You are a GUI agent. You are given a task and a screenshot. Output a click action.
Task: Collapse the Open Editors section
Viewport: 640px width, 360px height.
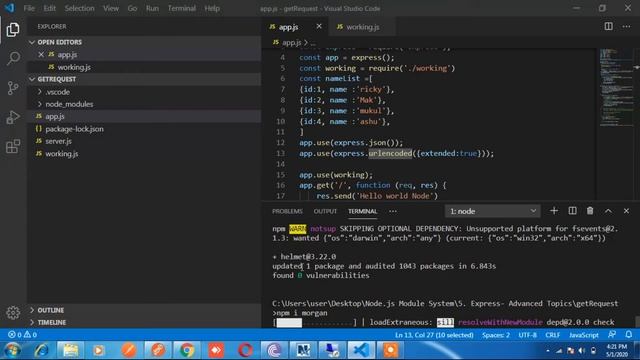tap(145, 42)
